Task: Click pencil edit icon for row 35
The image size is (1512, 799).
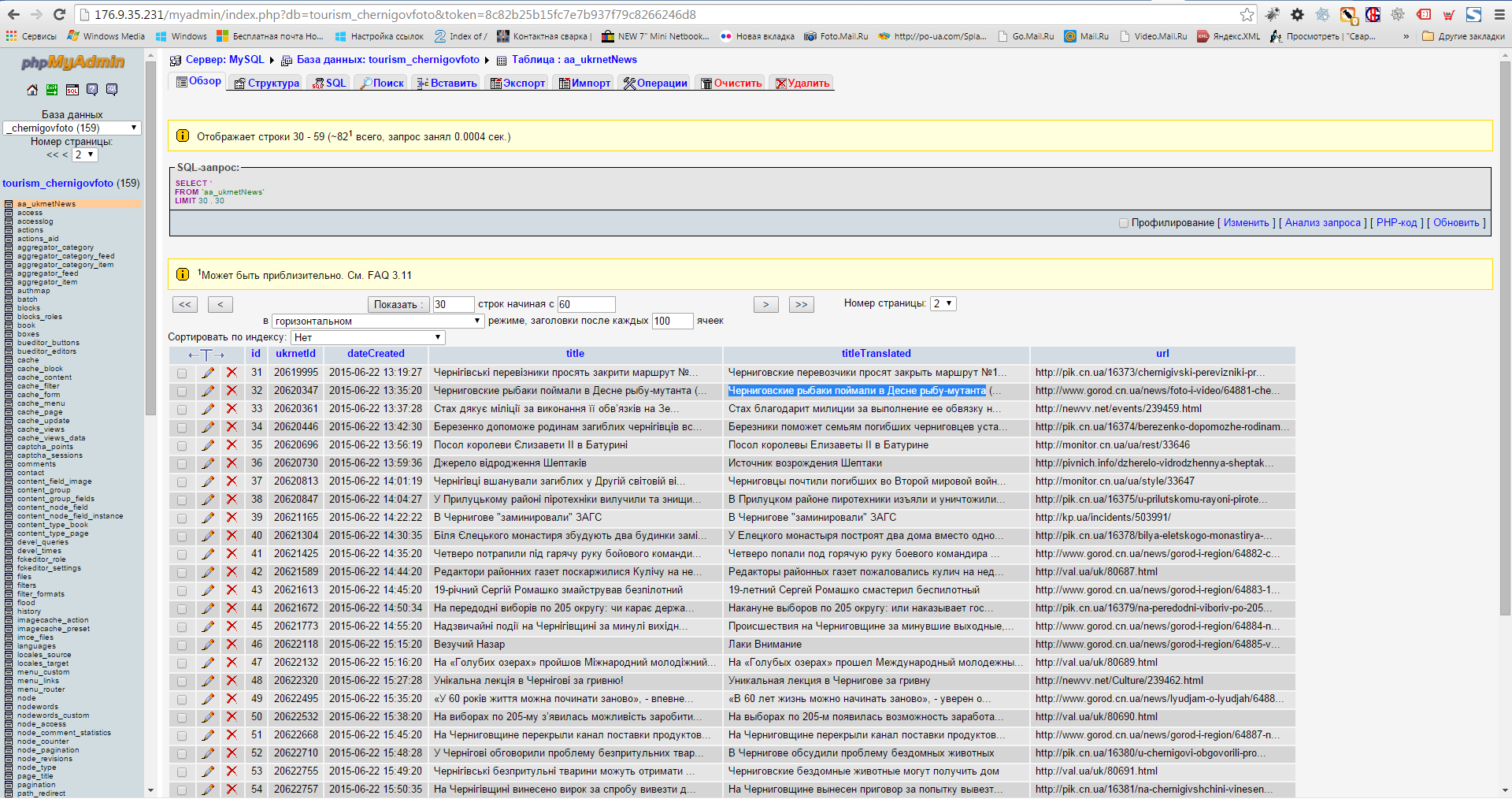Action: (208, 445)
